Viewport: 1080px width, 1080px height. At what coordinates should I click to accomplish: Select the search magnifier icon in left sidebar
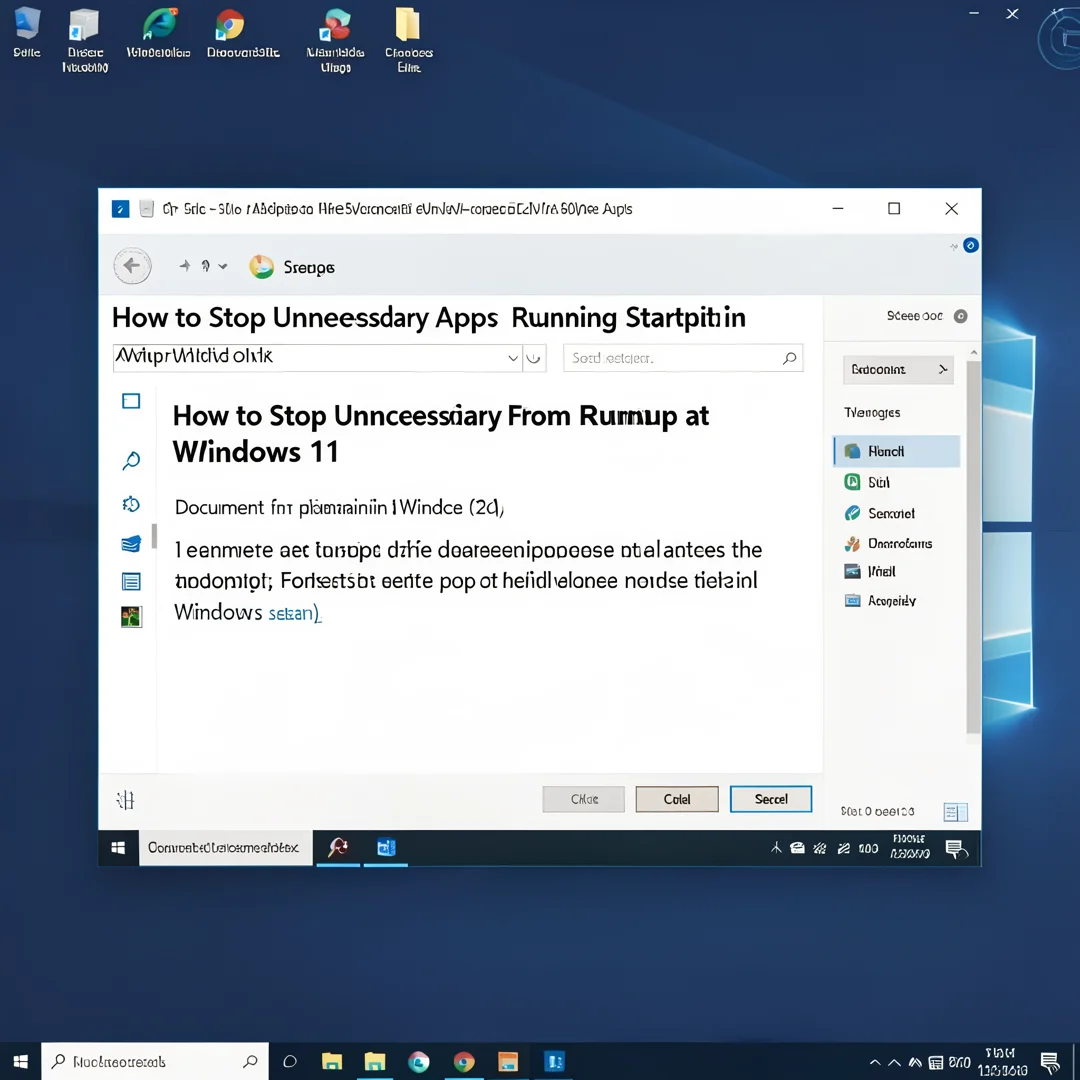131,460
